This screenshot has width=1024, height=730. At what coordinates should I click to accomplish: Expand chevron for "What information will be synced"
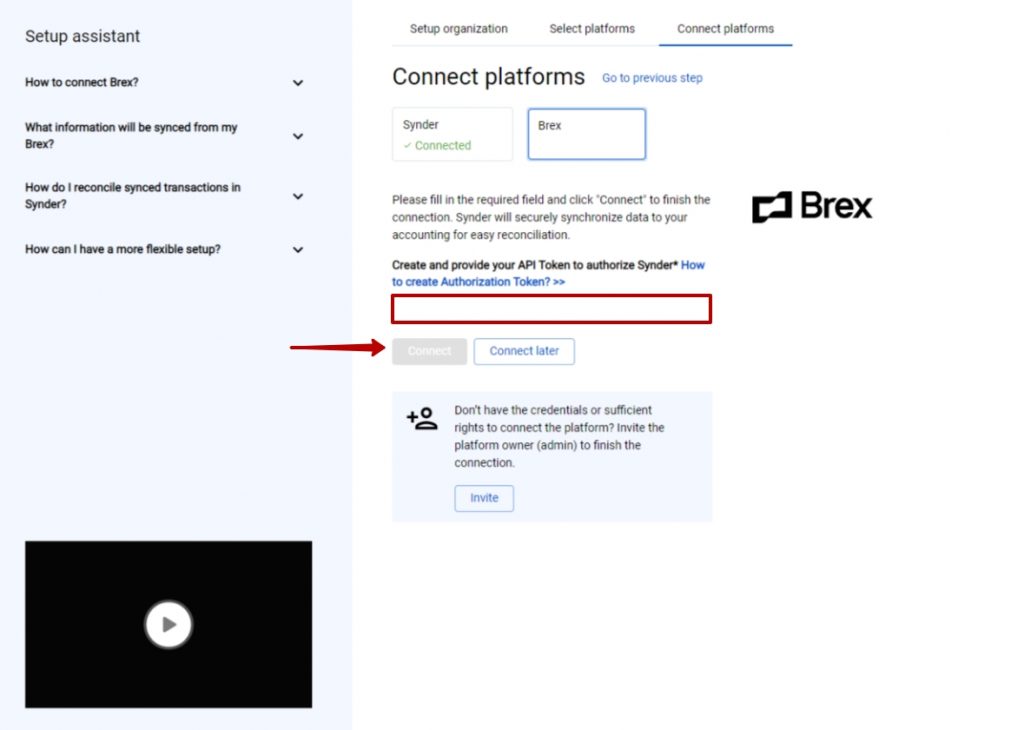(298, 136)
